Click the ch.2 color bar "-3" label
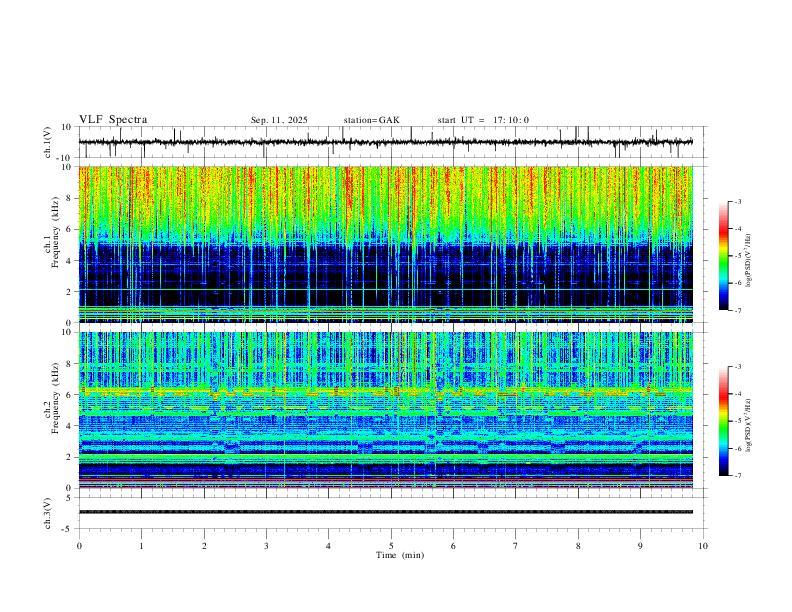The image size is (792, 612). 737,367
